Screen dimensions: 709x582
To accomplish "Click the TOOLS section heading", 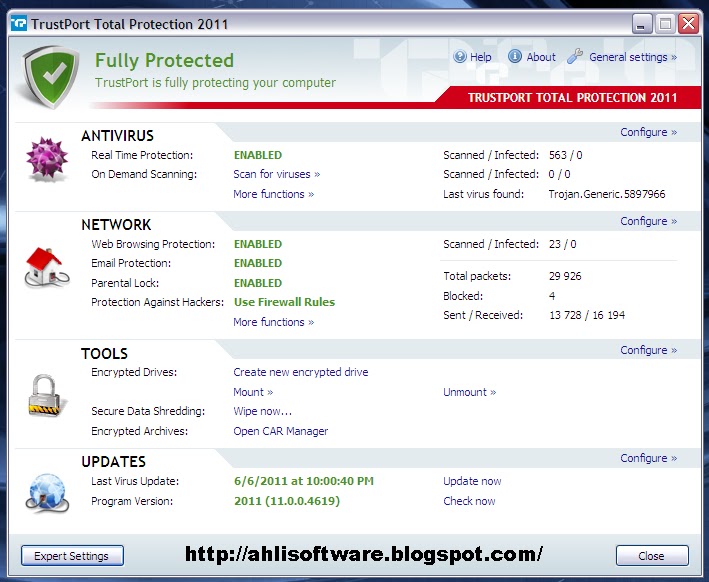I will tap(104, 354).
